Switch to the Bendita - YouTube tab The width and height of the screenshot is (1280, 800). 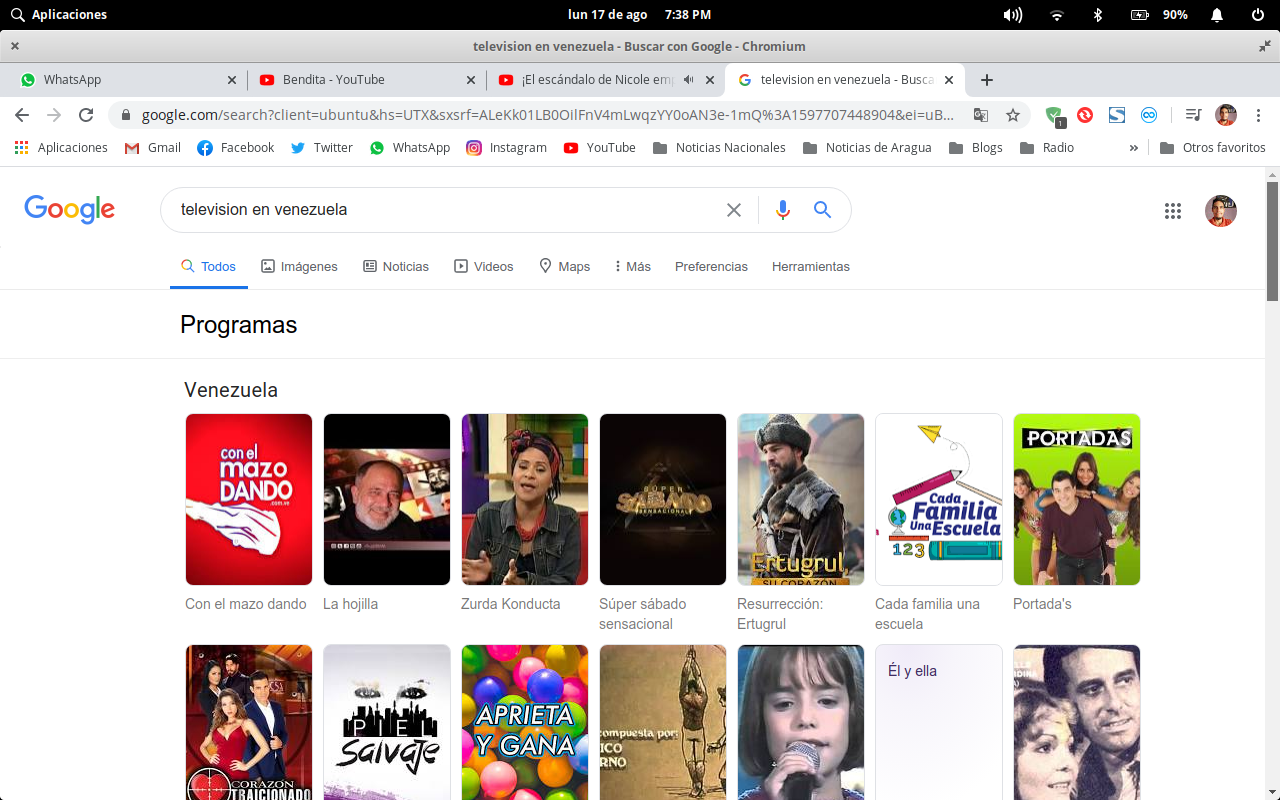point(366,80)
